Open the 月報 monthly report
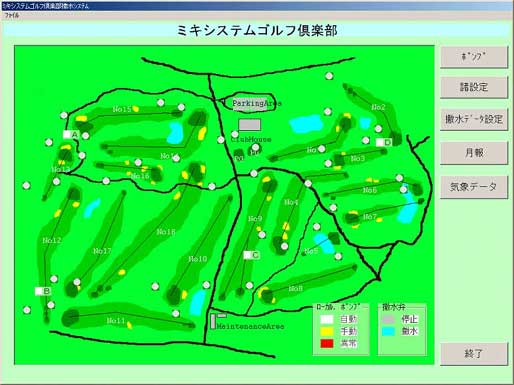 click(x=474, y=153)
